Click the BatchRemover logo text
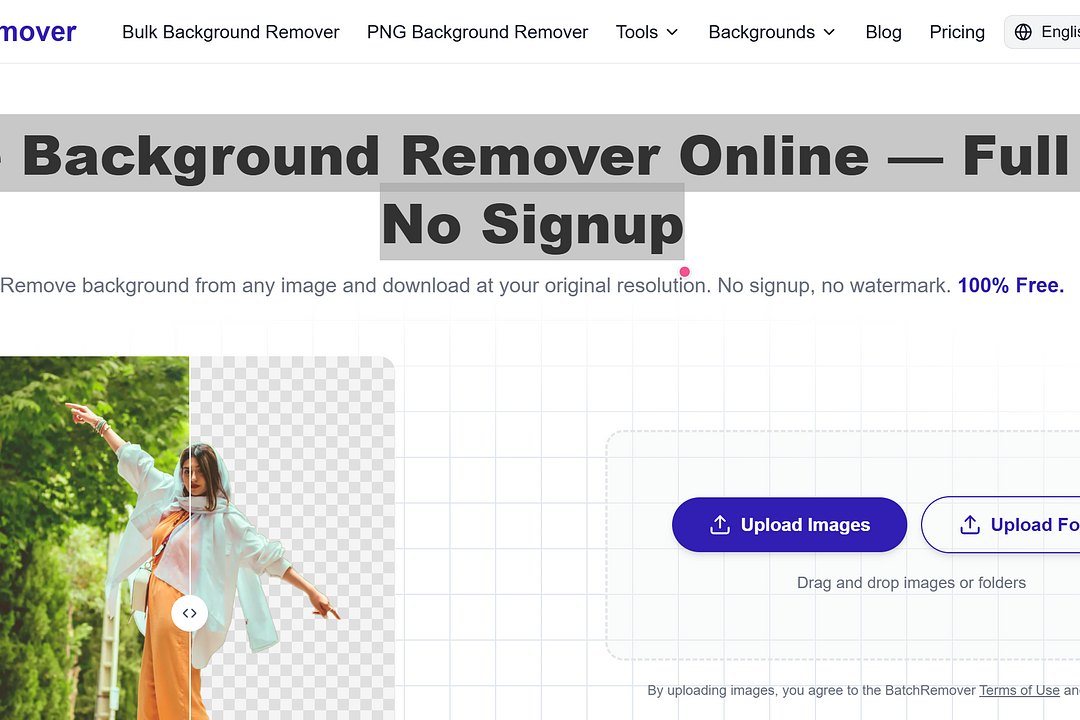This screenshot has height=720, width=1080. point(38,32)
